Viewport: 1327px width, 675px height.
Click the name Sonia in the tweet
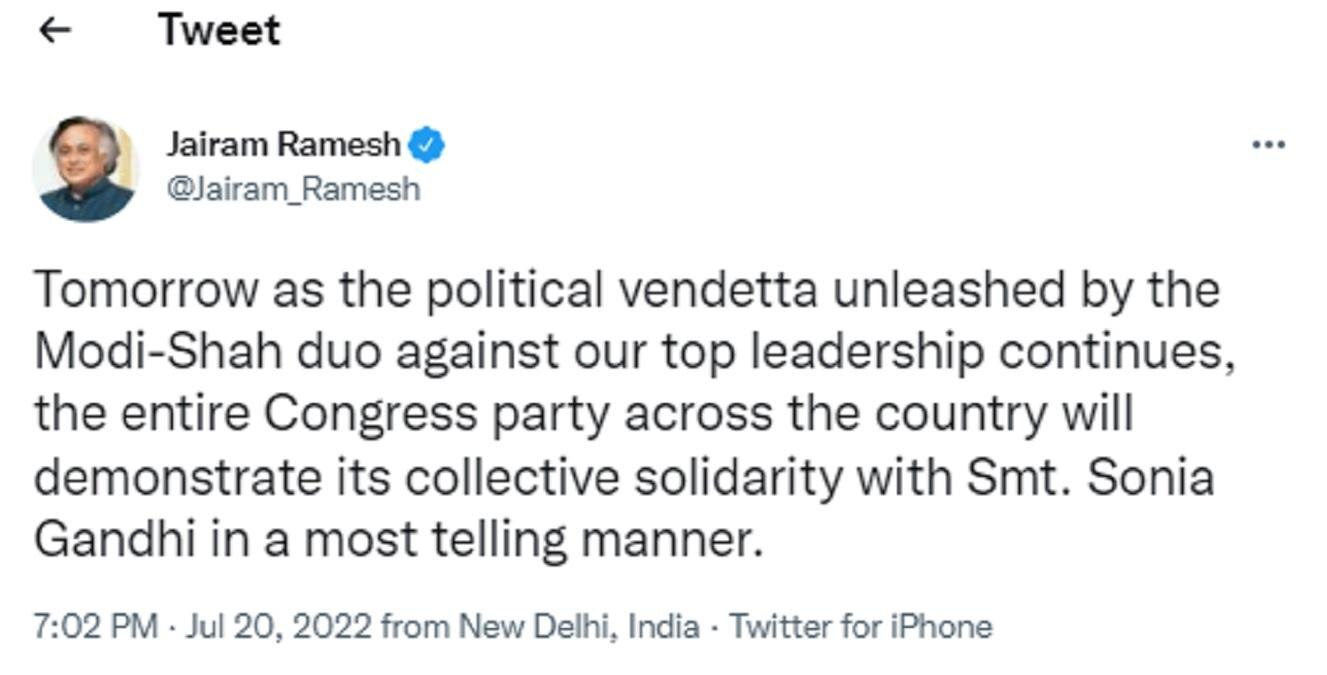[1150, 478]
